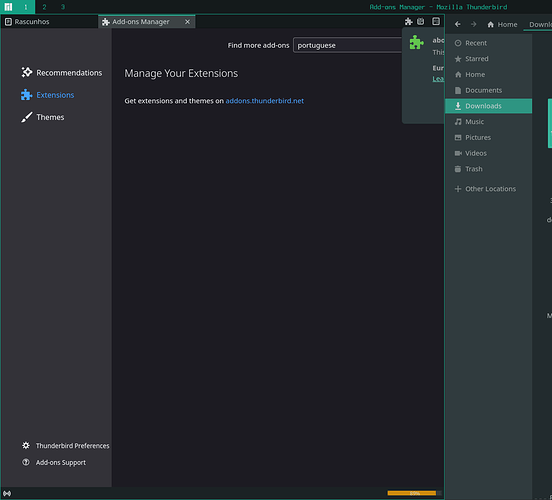The image size is (552, 500).
Task: Click the Downloads arrow icon in file sidebar
Action: pos(458,106)
